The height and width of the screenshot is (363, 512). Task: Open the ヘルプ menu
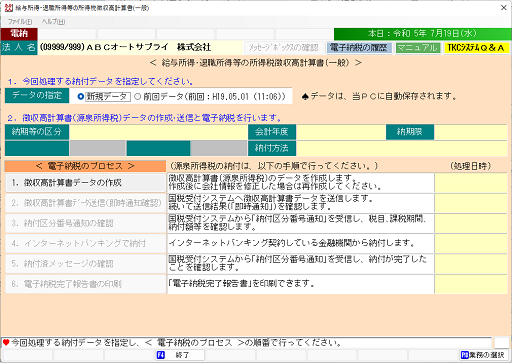click(x=53, y=22)
